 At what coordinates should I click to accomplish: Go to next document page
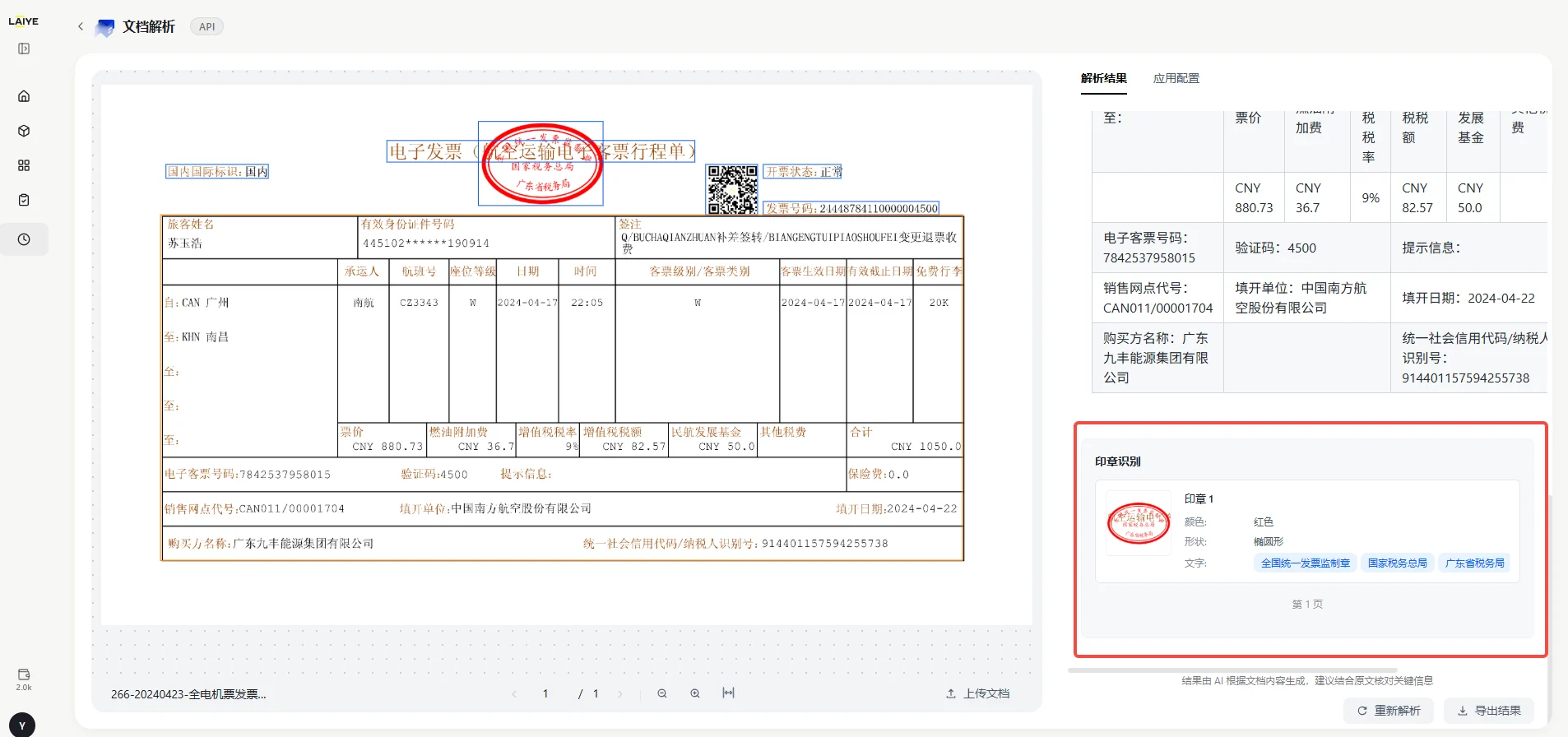coord(620,693)
